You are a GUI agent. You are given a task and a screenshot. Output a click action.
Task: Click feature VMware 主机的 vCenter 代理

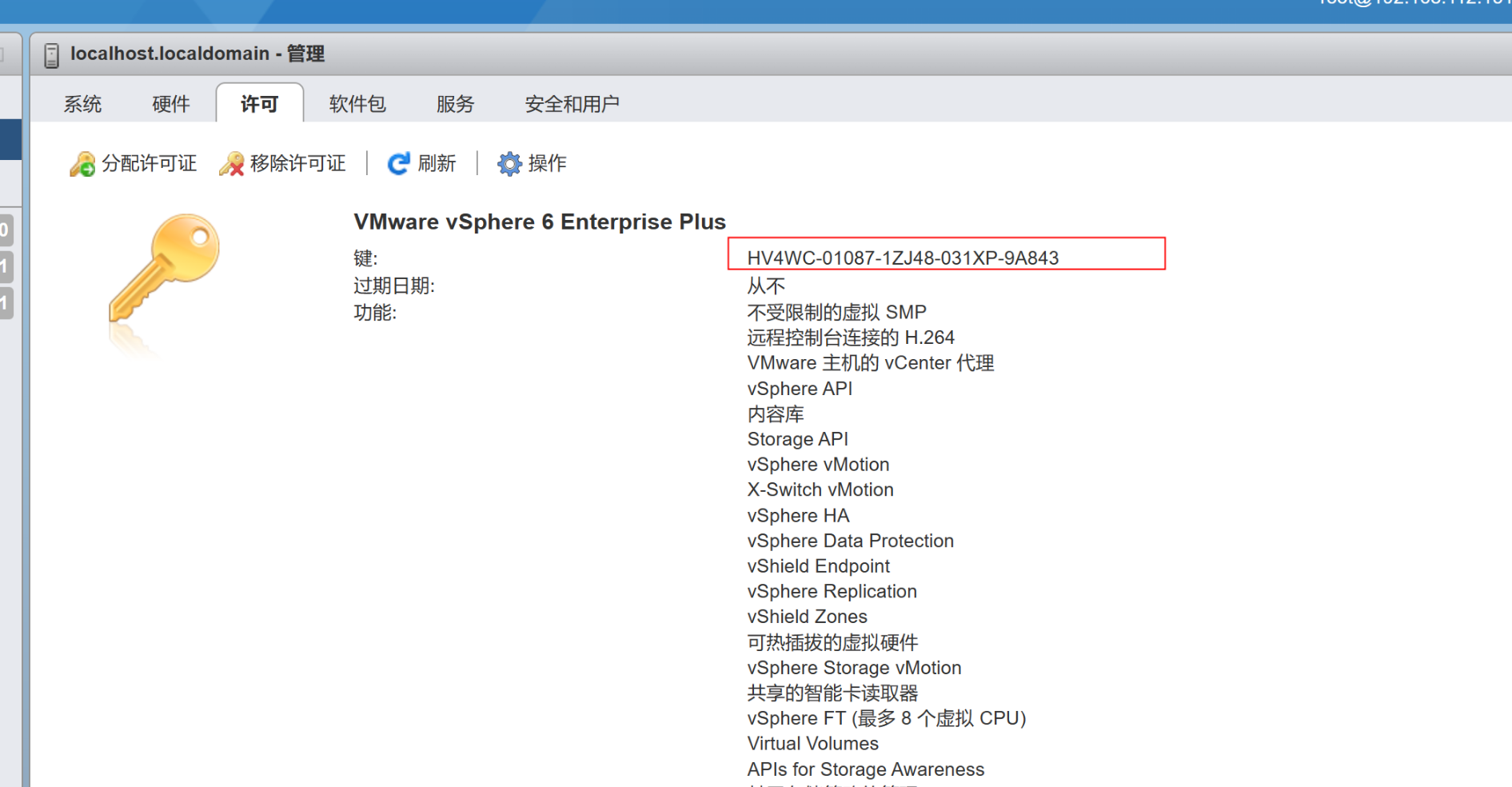(x=871, y=363)
